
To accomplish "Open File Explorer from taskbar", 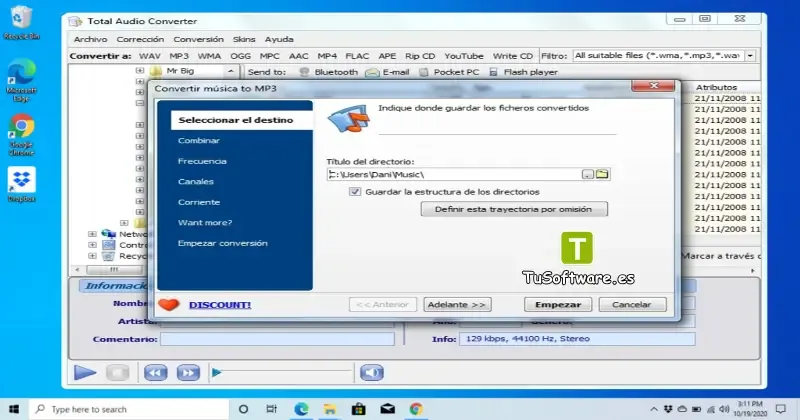I will [x=330, y=409].
